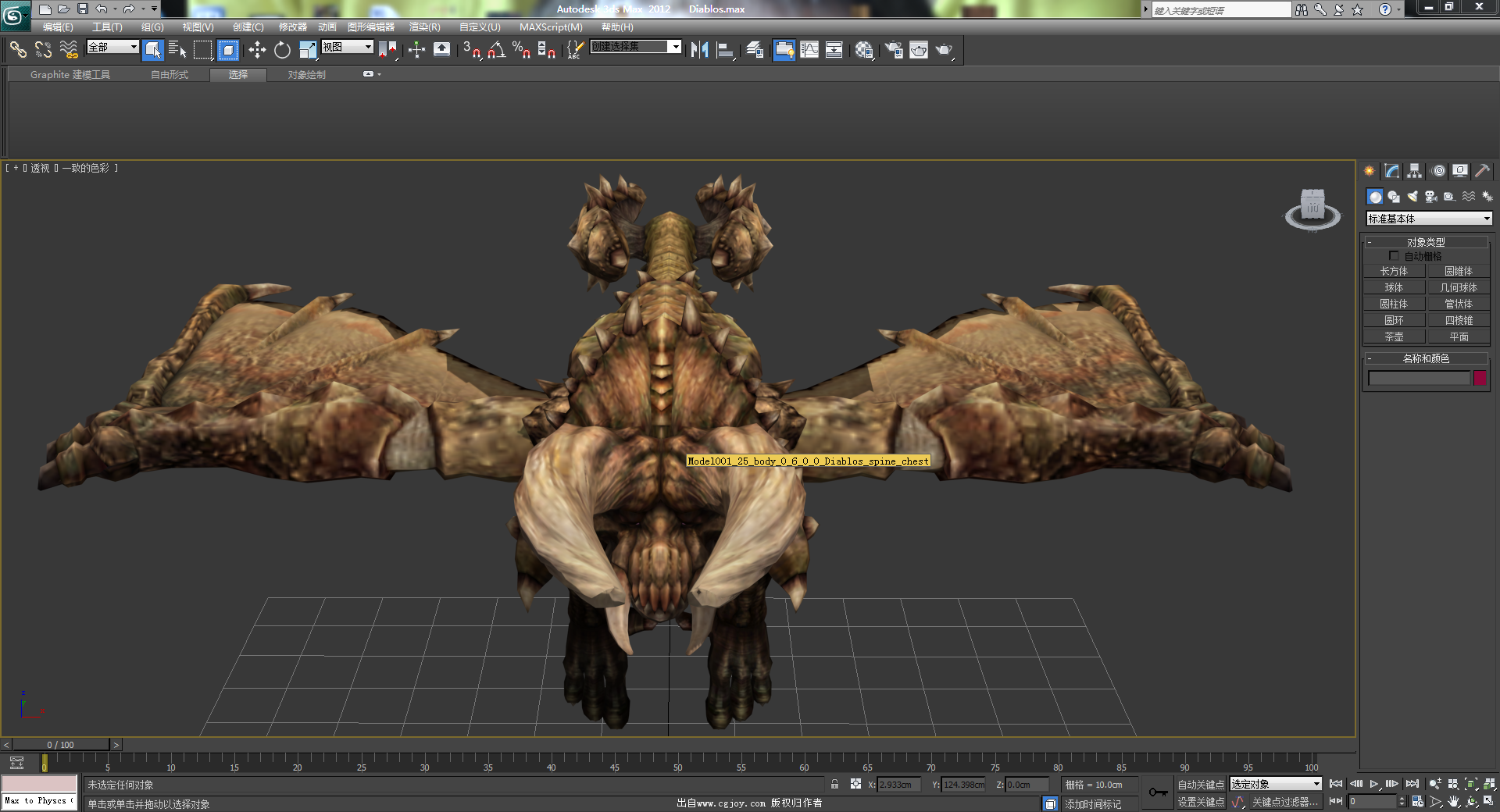The width and height of the screenshot is (1500, 812).
Task: Click frame 50 on the track bar
Action: [x=678, y=764]
